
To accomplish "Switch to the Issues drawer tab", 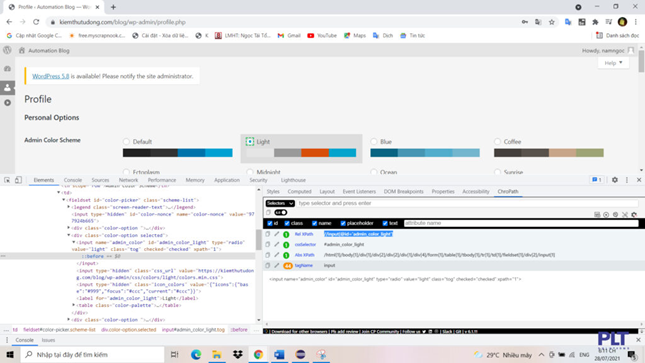I will (x=48, y=340).
